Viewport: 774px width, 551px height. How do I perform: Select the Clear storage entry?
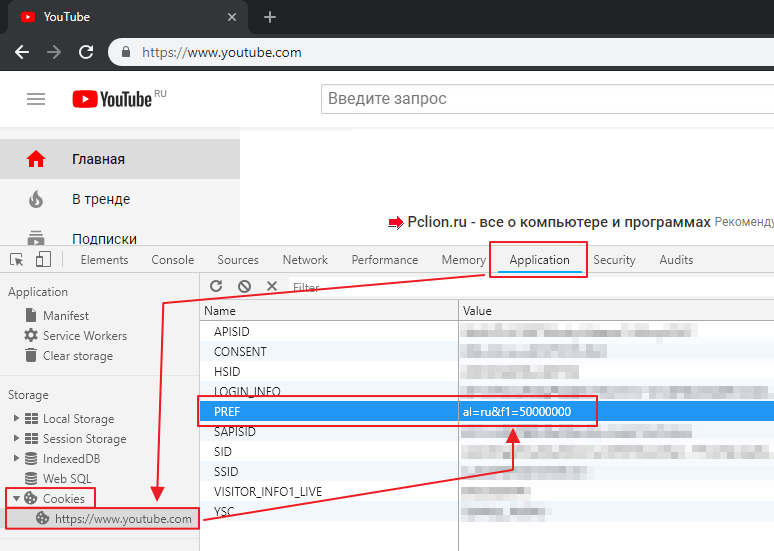point(78,355)
